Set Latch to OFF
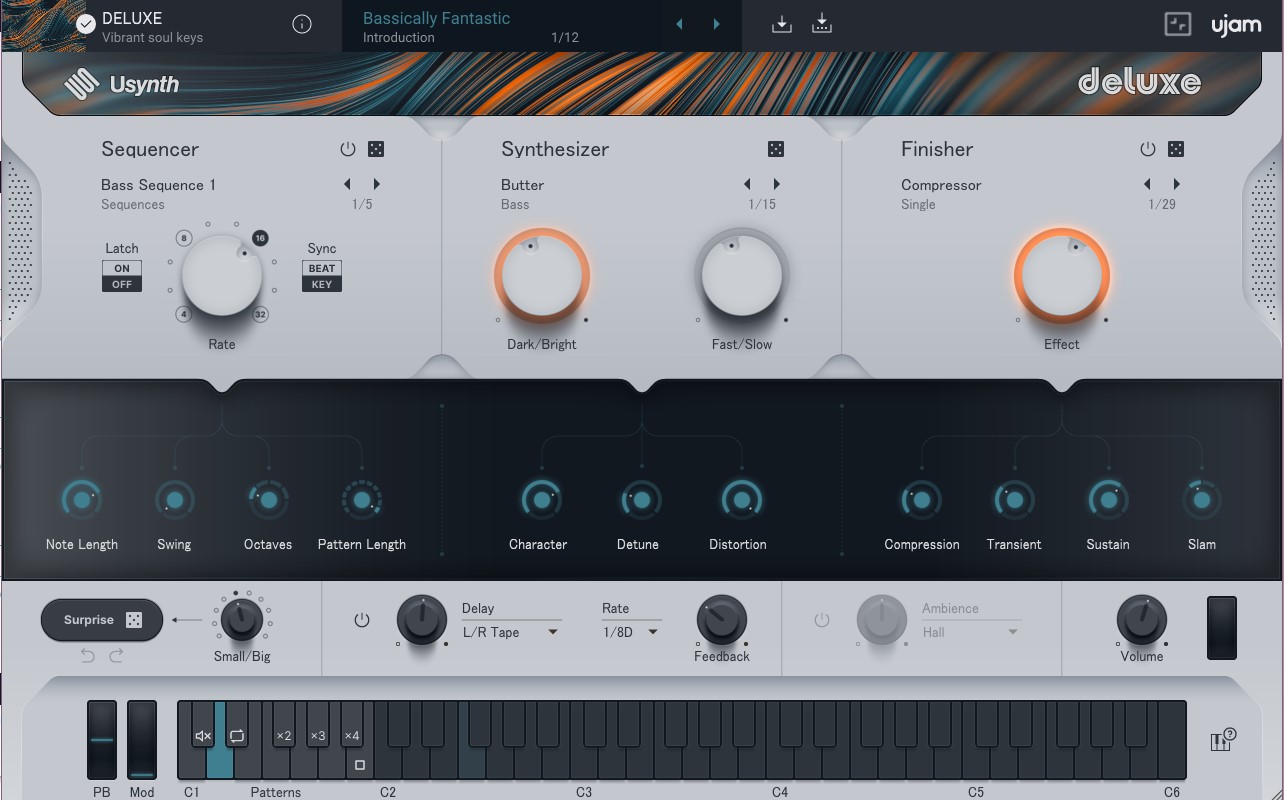This screenshot has width=1284, height=800. [x=122, y=284]
